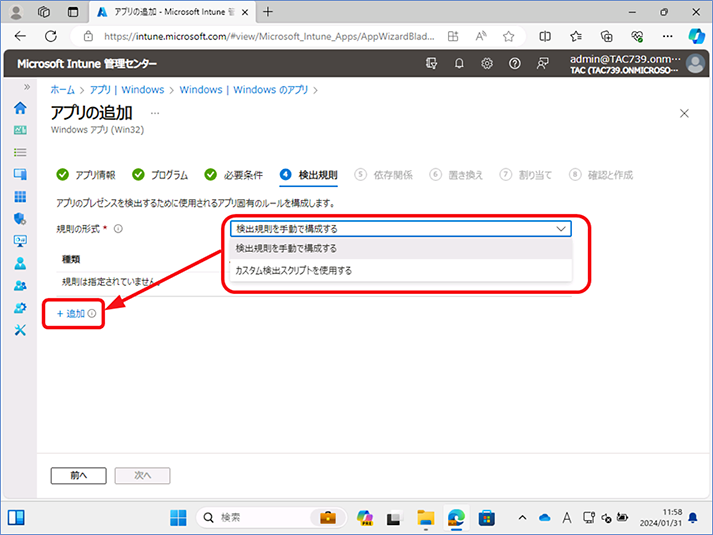Open the Endpoint security shield icon
The width and height of the screenshot is (713, 535).
[20, 219]
